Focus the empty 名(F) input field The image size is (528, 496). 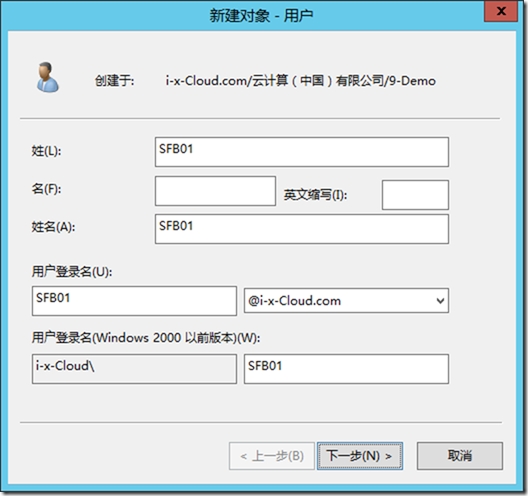coord(216,191)
